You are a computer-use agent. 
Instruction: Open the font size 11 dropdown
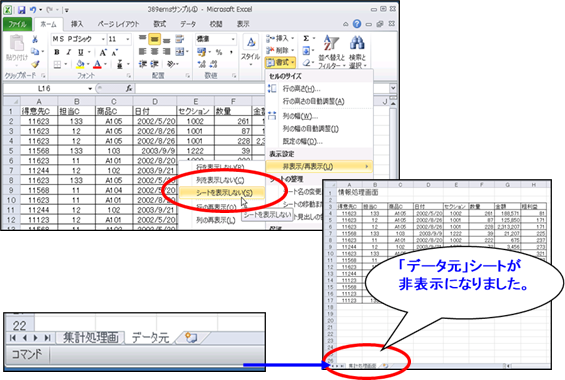pos(128,39)
